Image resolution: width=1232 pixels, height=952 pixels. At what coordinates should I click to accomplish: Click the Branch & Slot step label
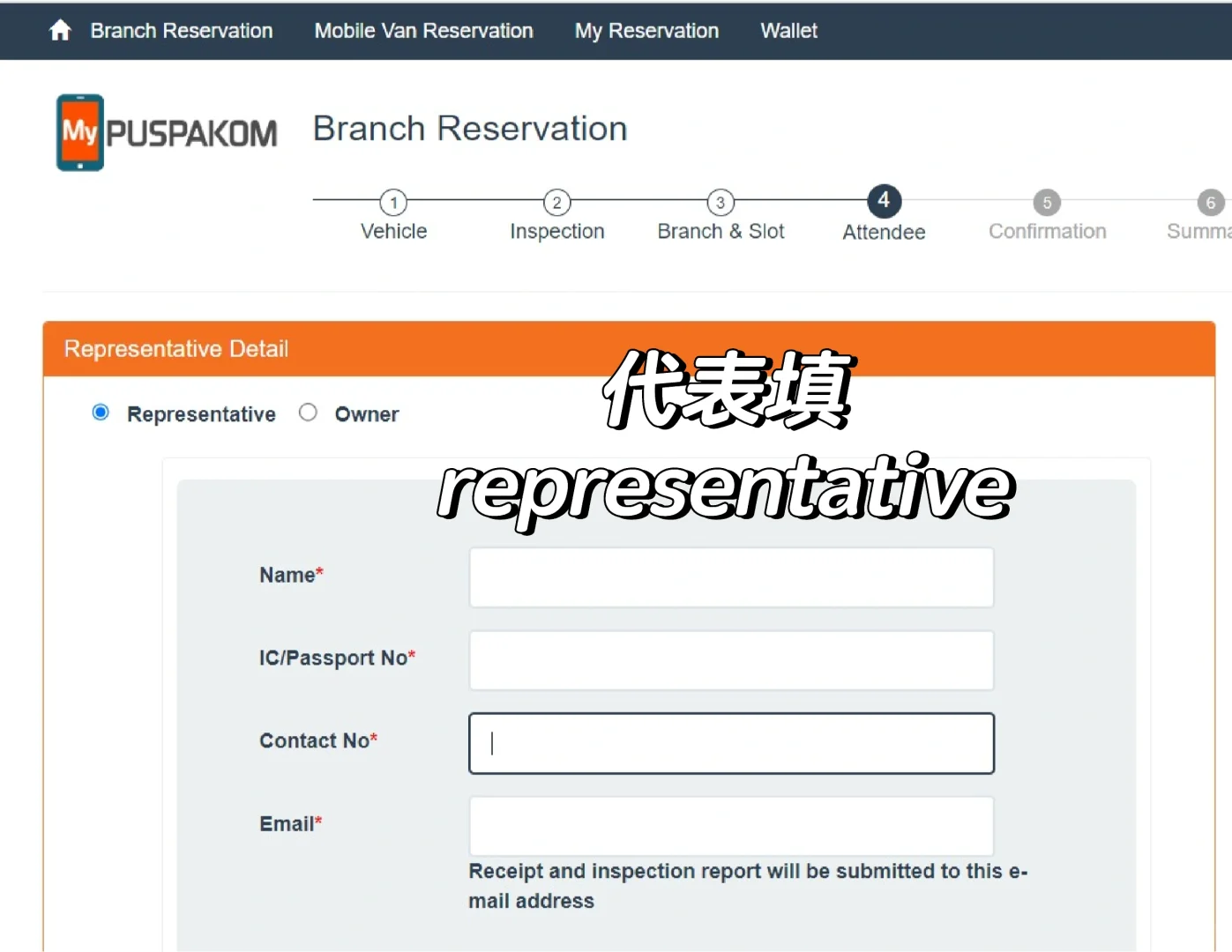[x=721, y=231]
